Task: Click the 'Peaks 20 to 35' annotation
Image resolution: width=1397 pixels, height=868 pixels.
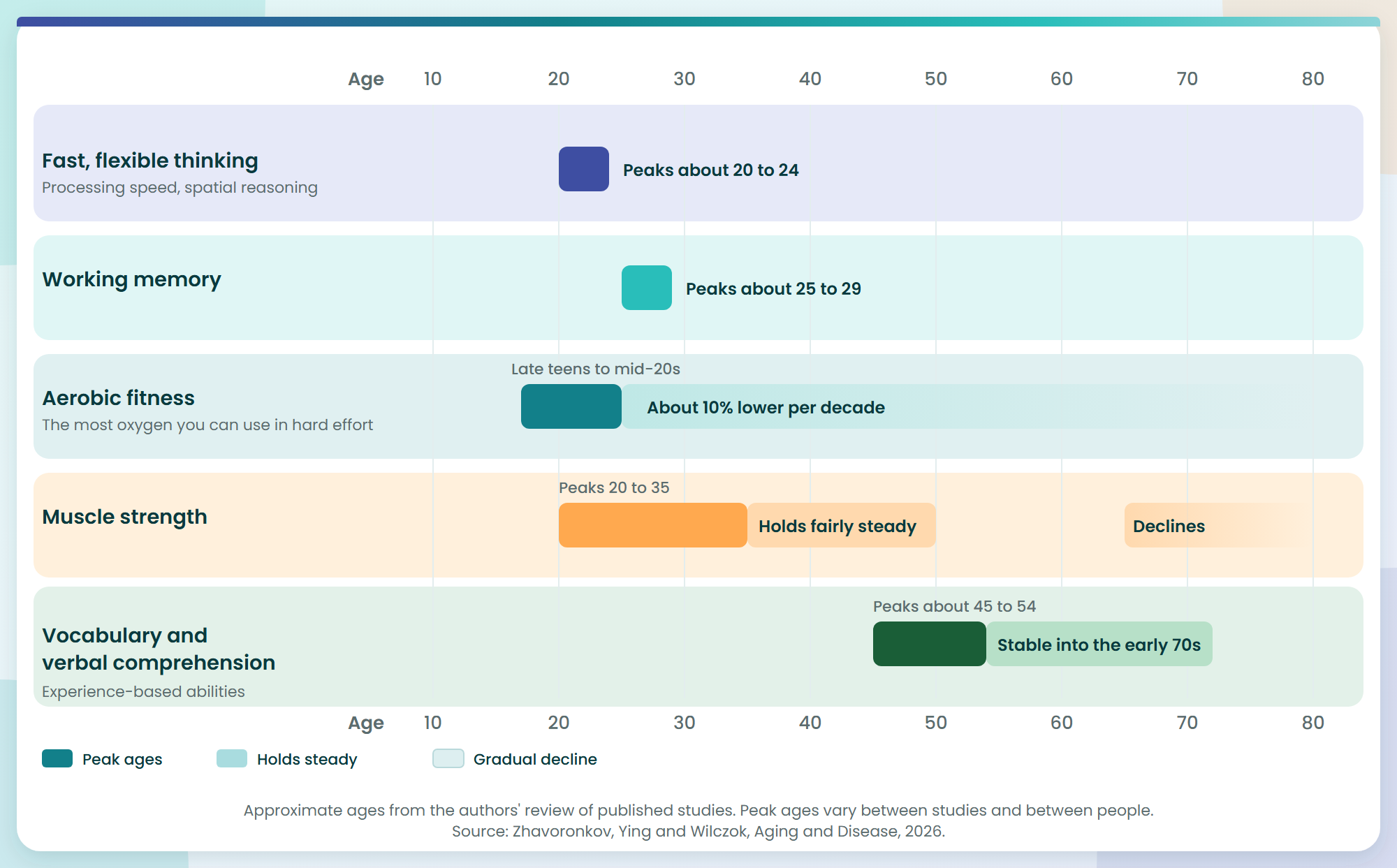Action: click(614, 487)
